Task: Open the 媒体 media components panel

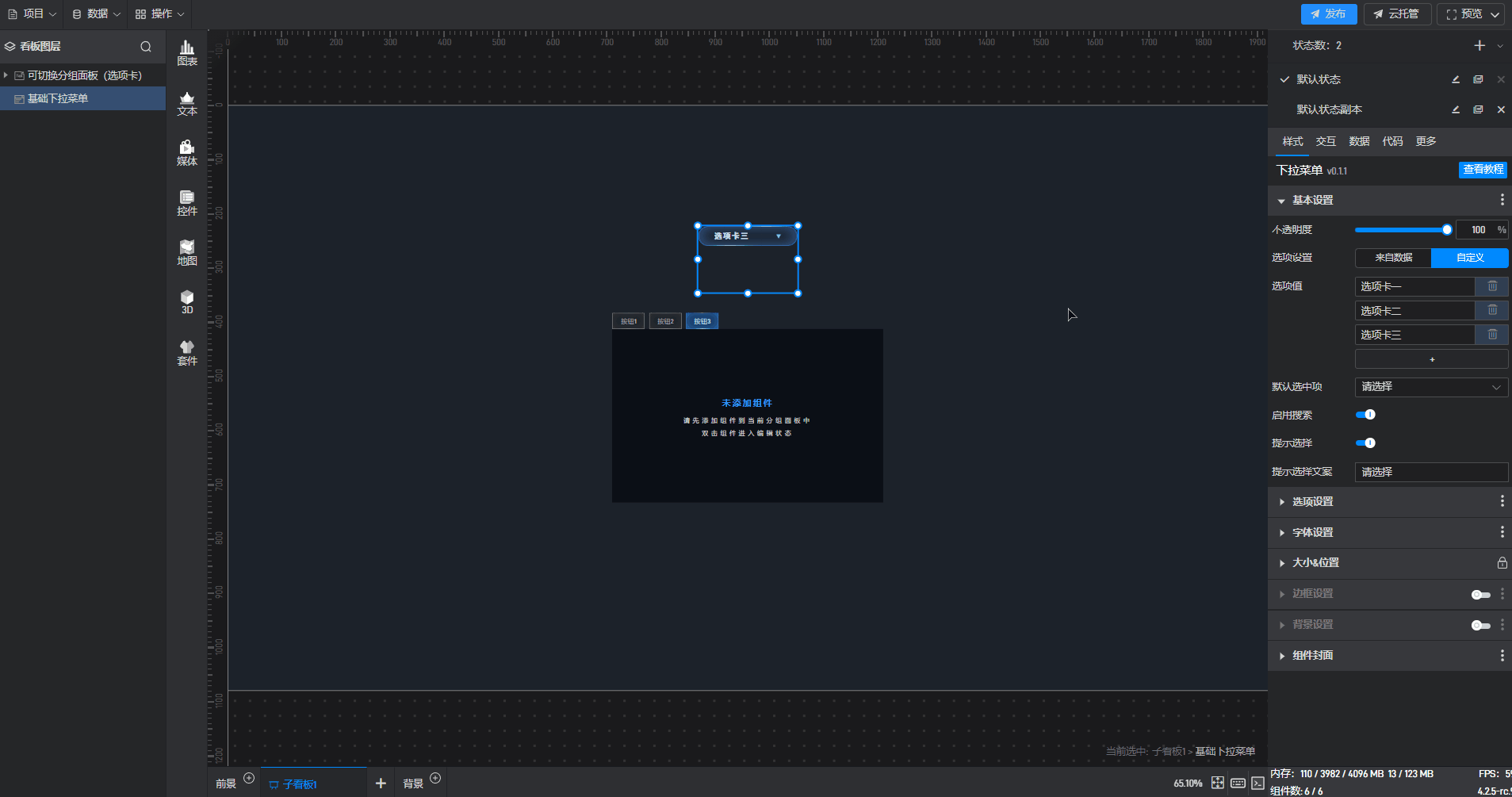Action: (187, 153)
